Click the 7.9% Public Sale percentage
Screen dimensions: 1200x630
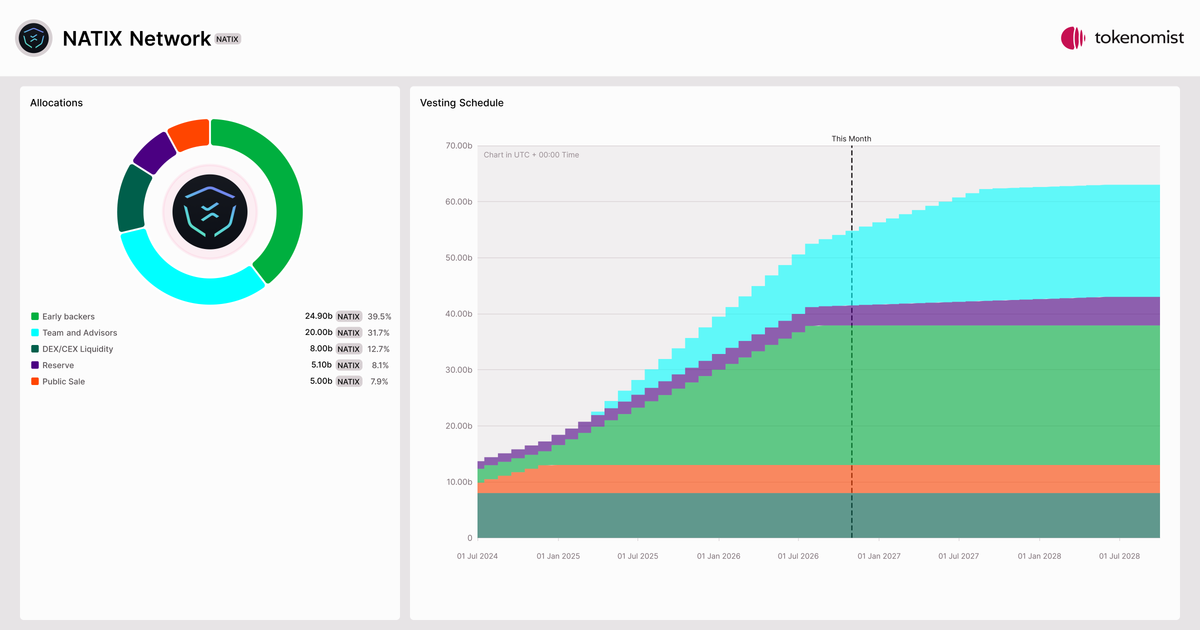click(x=380, y=381)
